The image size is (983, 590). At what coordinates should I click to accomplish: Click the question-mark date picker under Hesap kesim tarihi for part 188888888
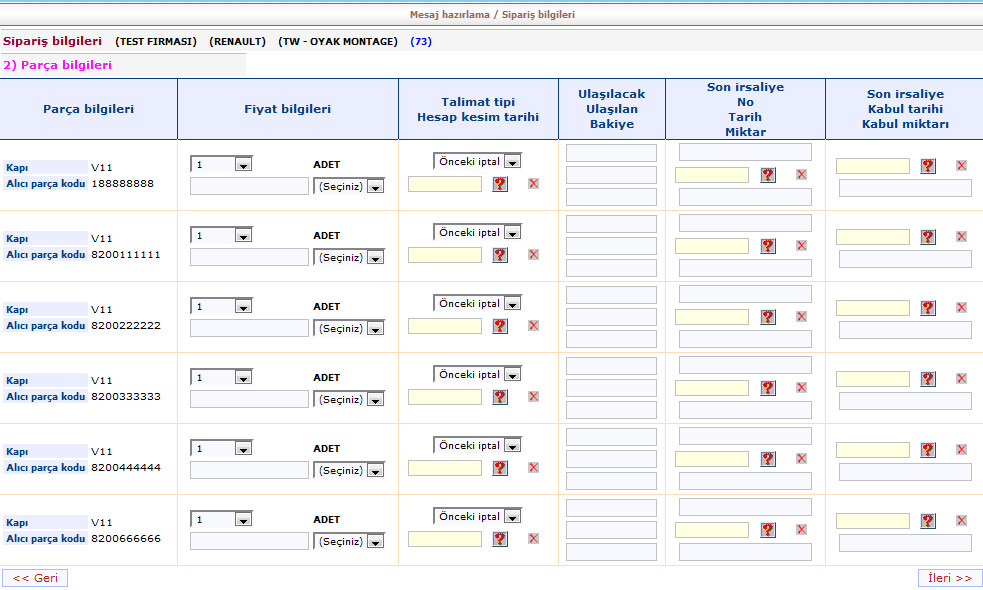pos(500,184)
